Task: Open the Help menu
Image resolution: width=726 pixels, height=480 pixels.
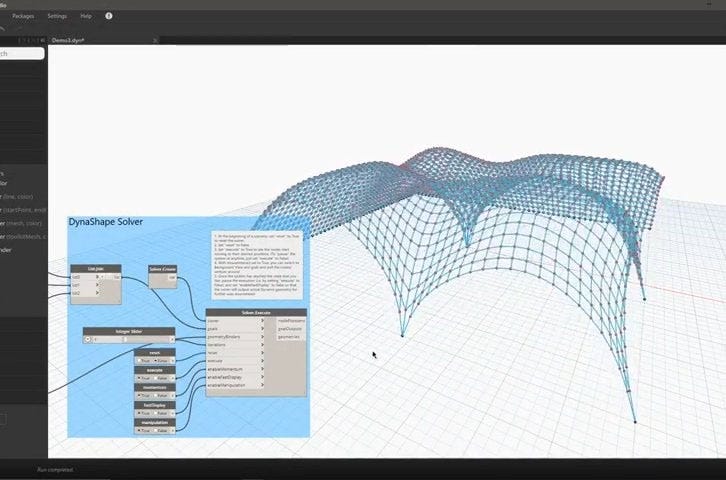Action: (x=86, y=16)
